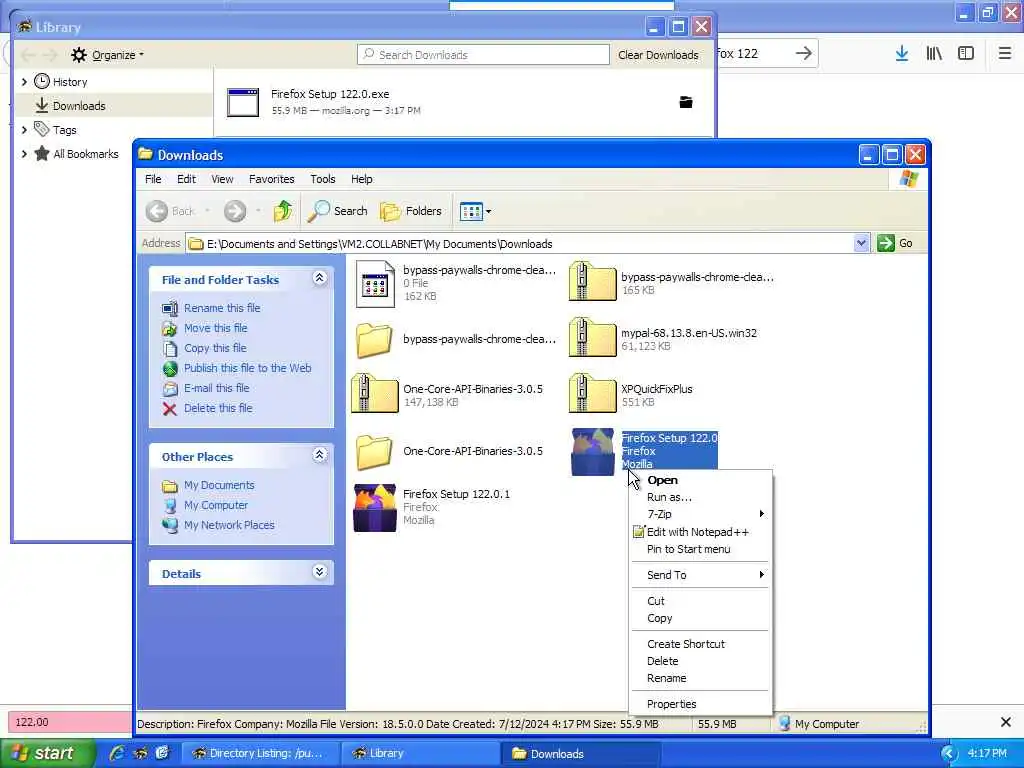Select XPQuickFixPlus zip icon
Image resolution: width=1024 pixels, height=768 pixels.
(x=592, y=393)
